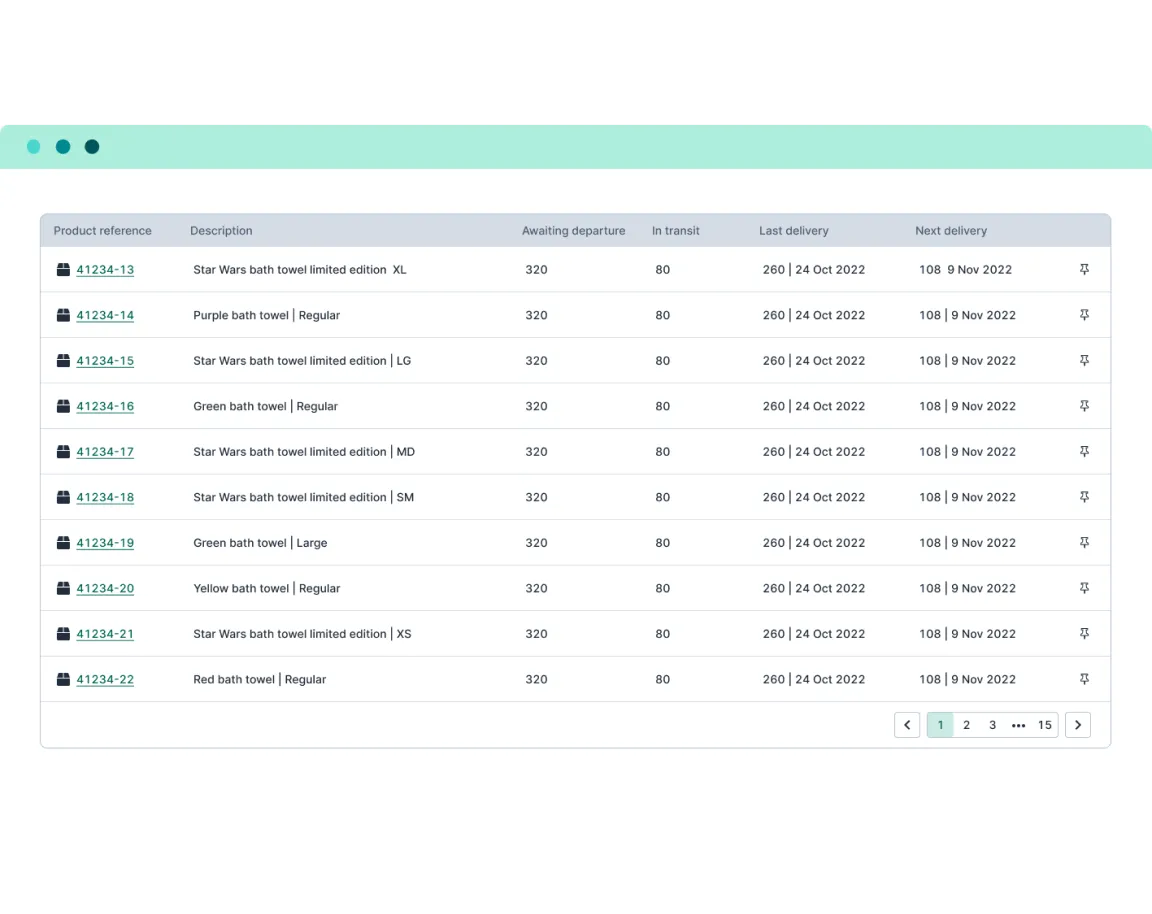Click box icon beside 41234-13
The height and width of the screenshot is (914, 1152).
pos(63,270)
